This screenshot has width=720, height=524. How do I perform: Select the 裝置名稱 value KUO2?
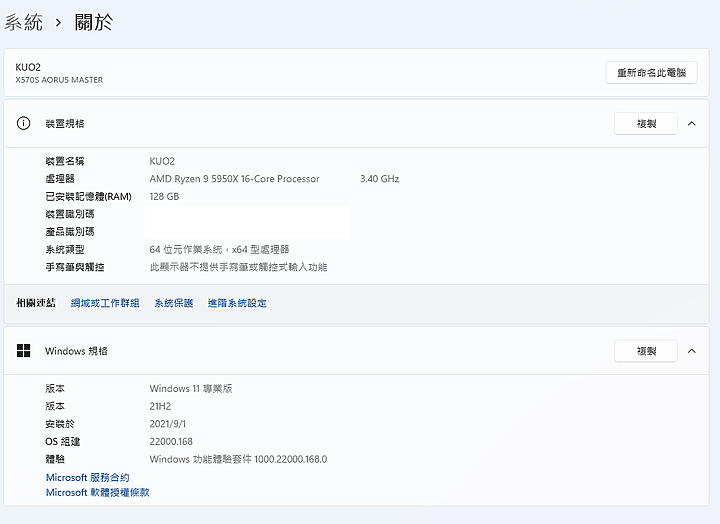tap(162, 161)
